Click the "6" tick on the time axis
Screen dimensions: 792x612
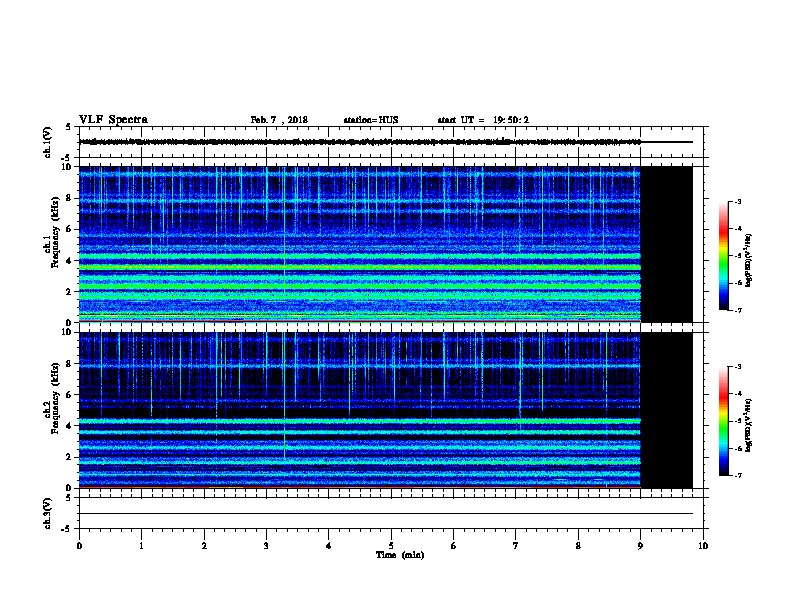click(454, 546)
